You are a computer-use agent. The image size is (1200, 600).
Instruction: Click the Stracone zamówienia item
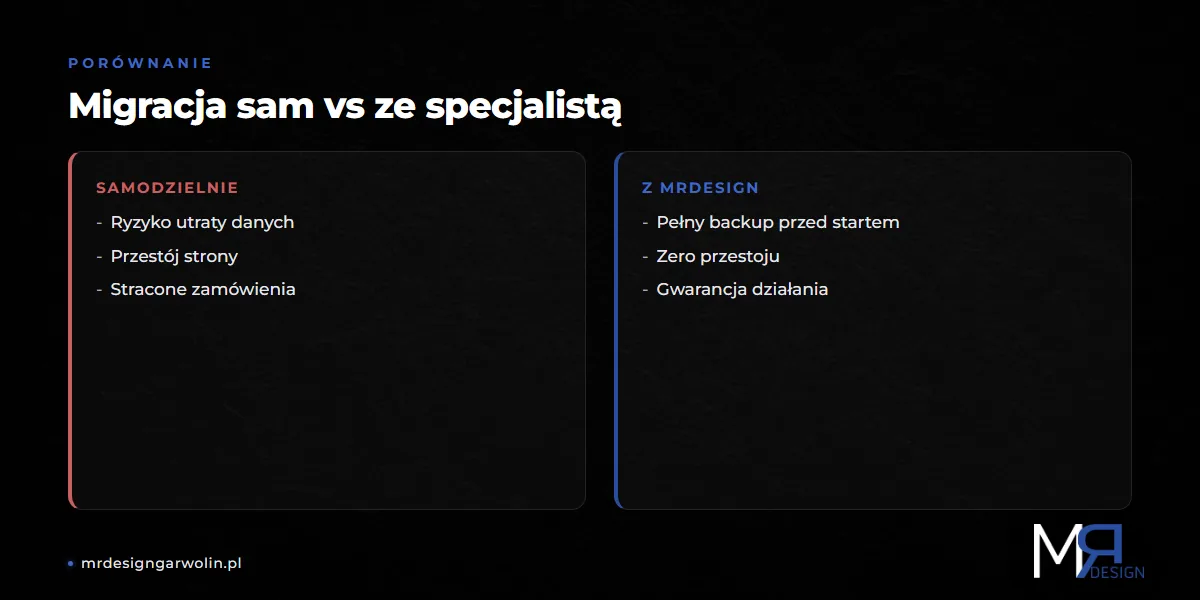(x=203, y=290)
